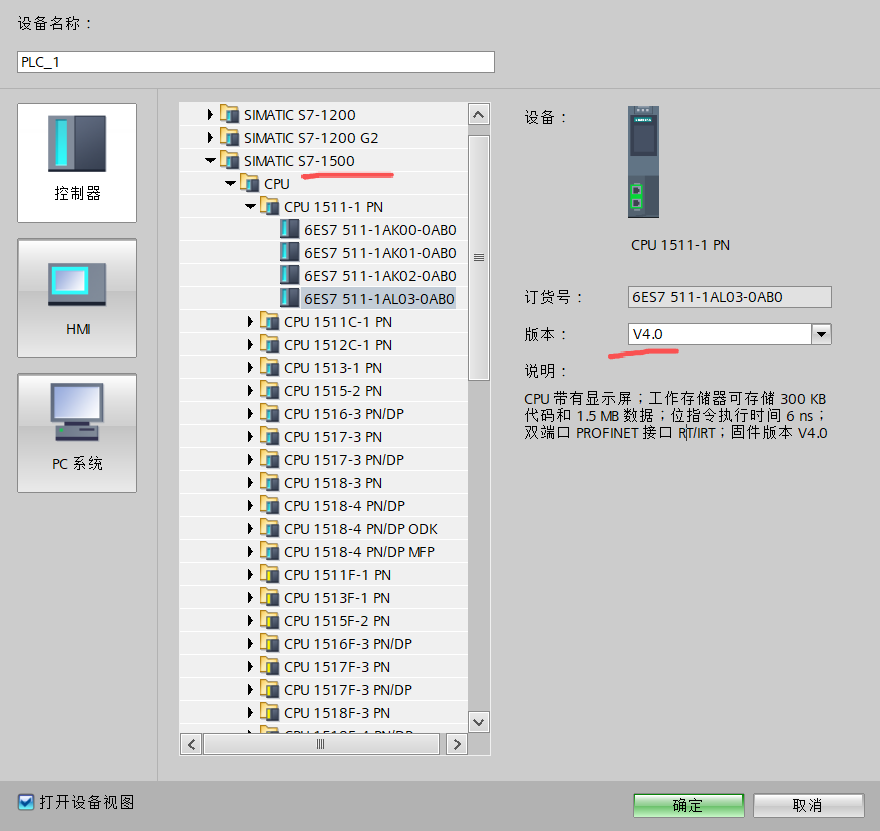The height and width of the screenshot is (831, 880).
Task: Select tree row 6ES7 511-1AK01-0AB0
Action: click(323, 252)
